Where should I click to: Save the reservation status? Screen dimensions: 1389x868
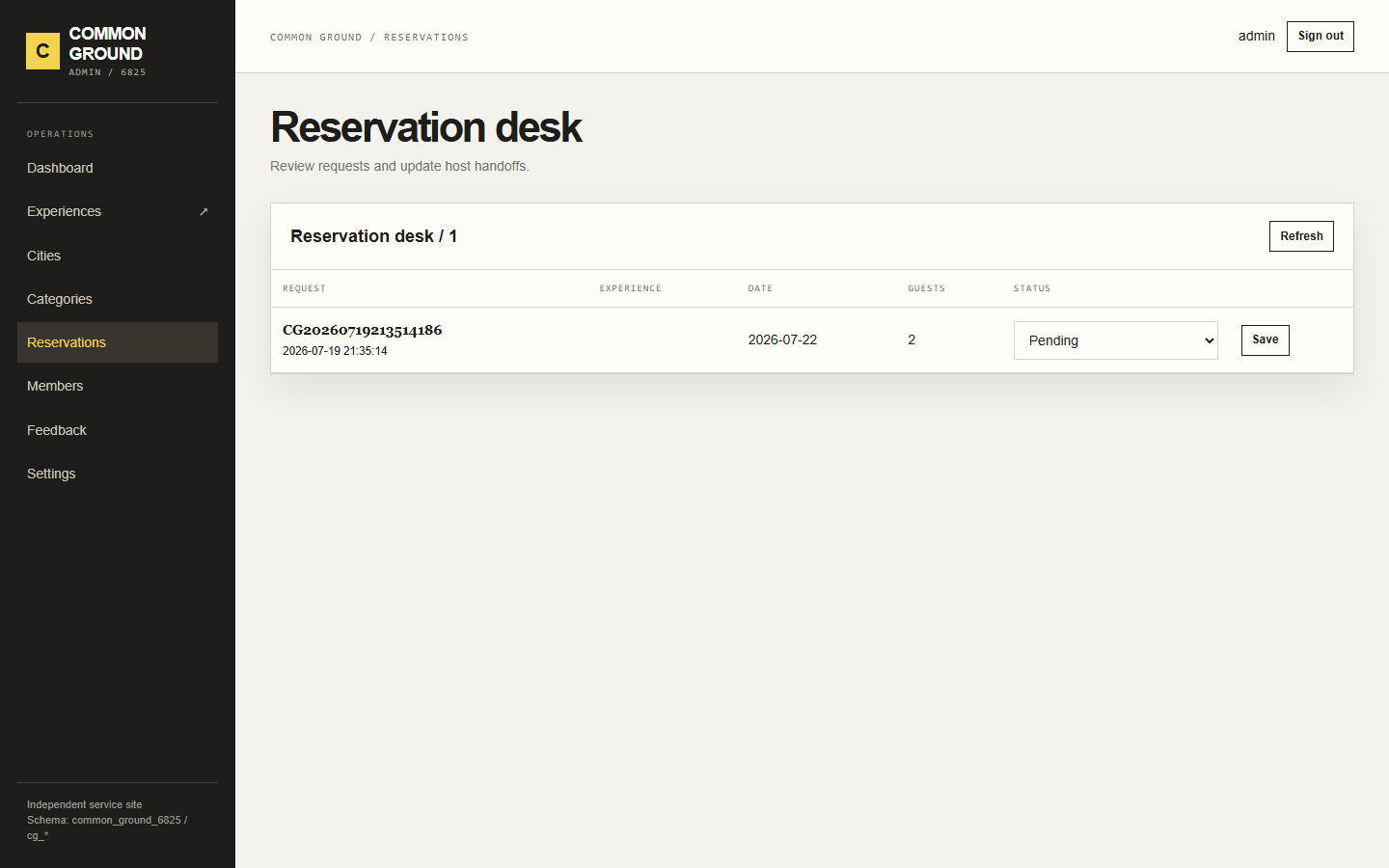tap(1266, 339)
